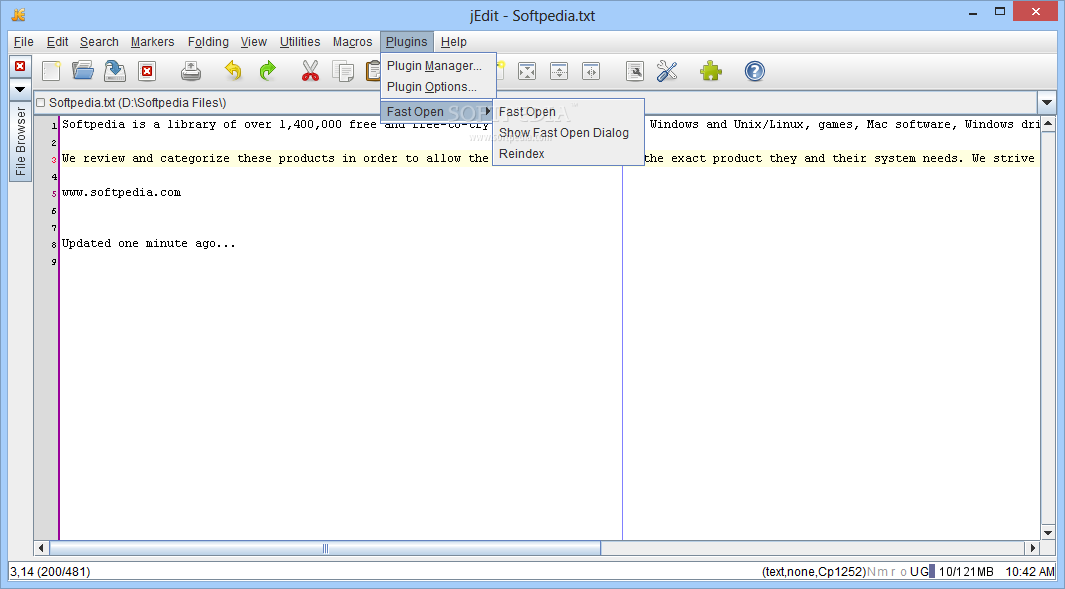The height and width of the screenshot is (589, 1065).
Task: Open the Edit menu
Action: 57,42
